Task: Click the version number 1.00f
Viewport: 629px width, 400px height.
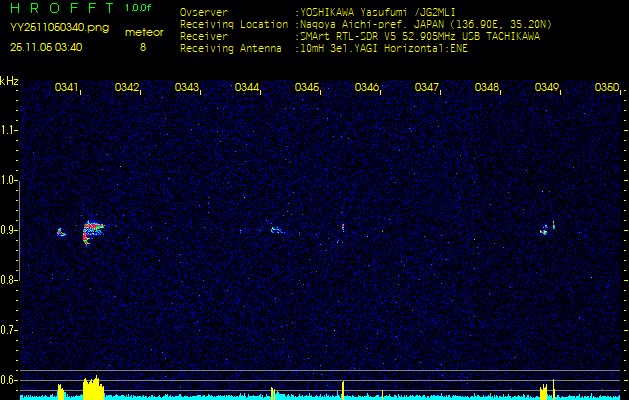Action: 138,8
